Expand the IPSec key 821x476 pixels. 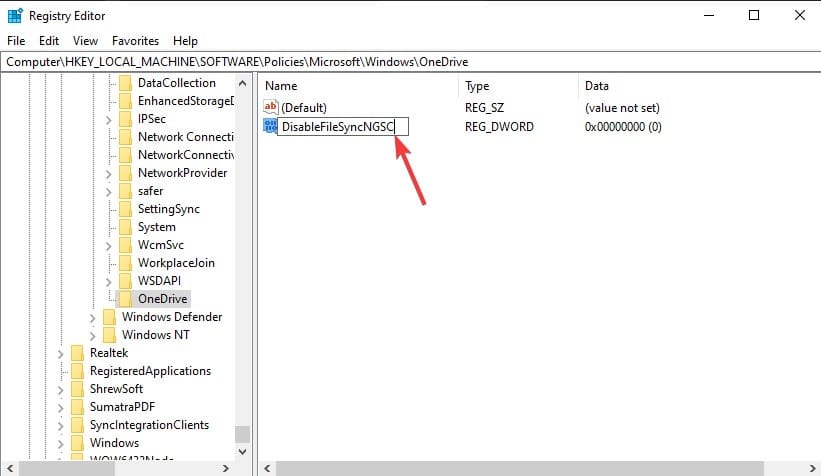pyautogui.click(x=108, y=120)
